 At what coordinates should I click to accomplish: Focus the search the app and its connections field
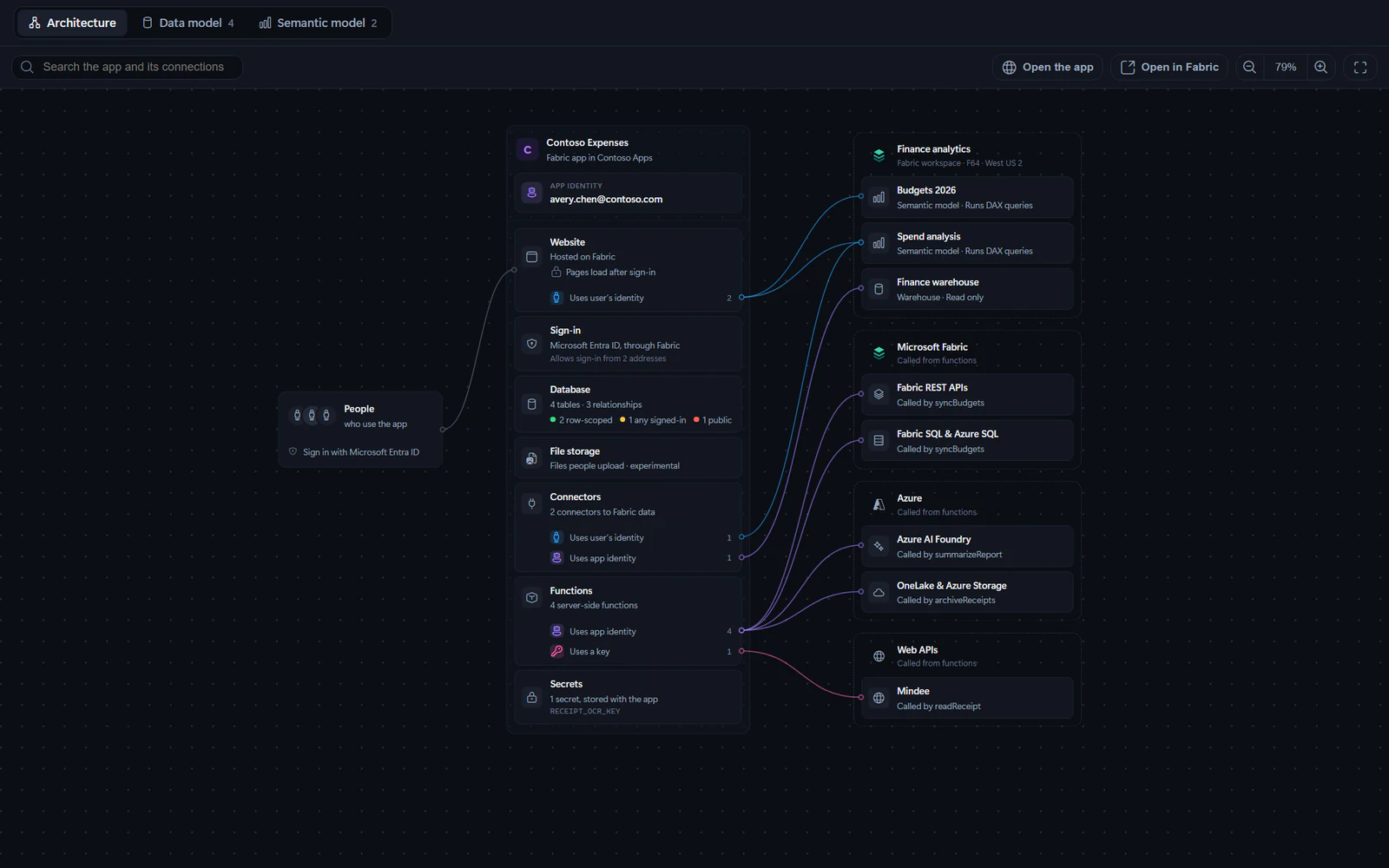pos(127,67)
